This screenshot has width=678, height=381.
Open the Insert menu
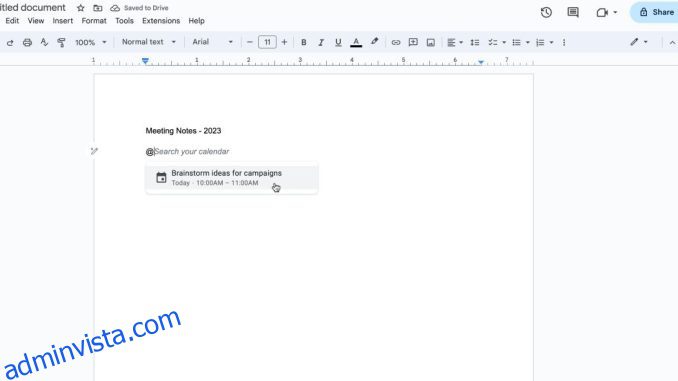pyautogui.click(x=63, y=21)
